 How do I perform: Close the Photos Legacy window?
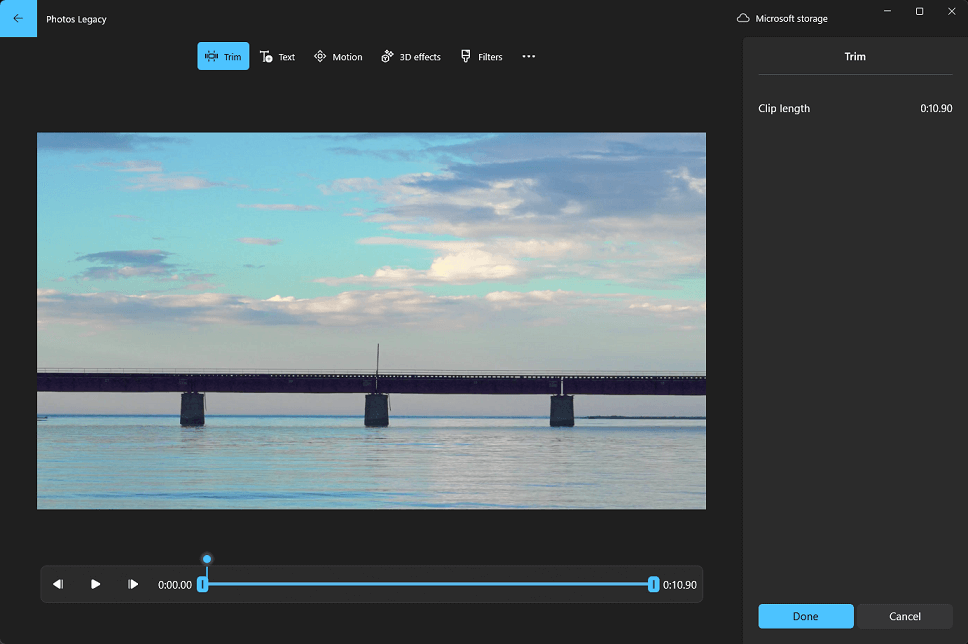coord(951,11)
